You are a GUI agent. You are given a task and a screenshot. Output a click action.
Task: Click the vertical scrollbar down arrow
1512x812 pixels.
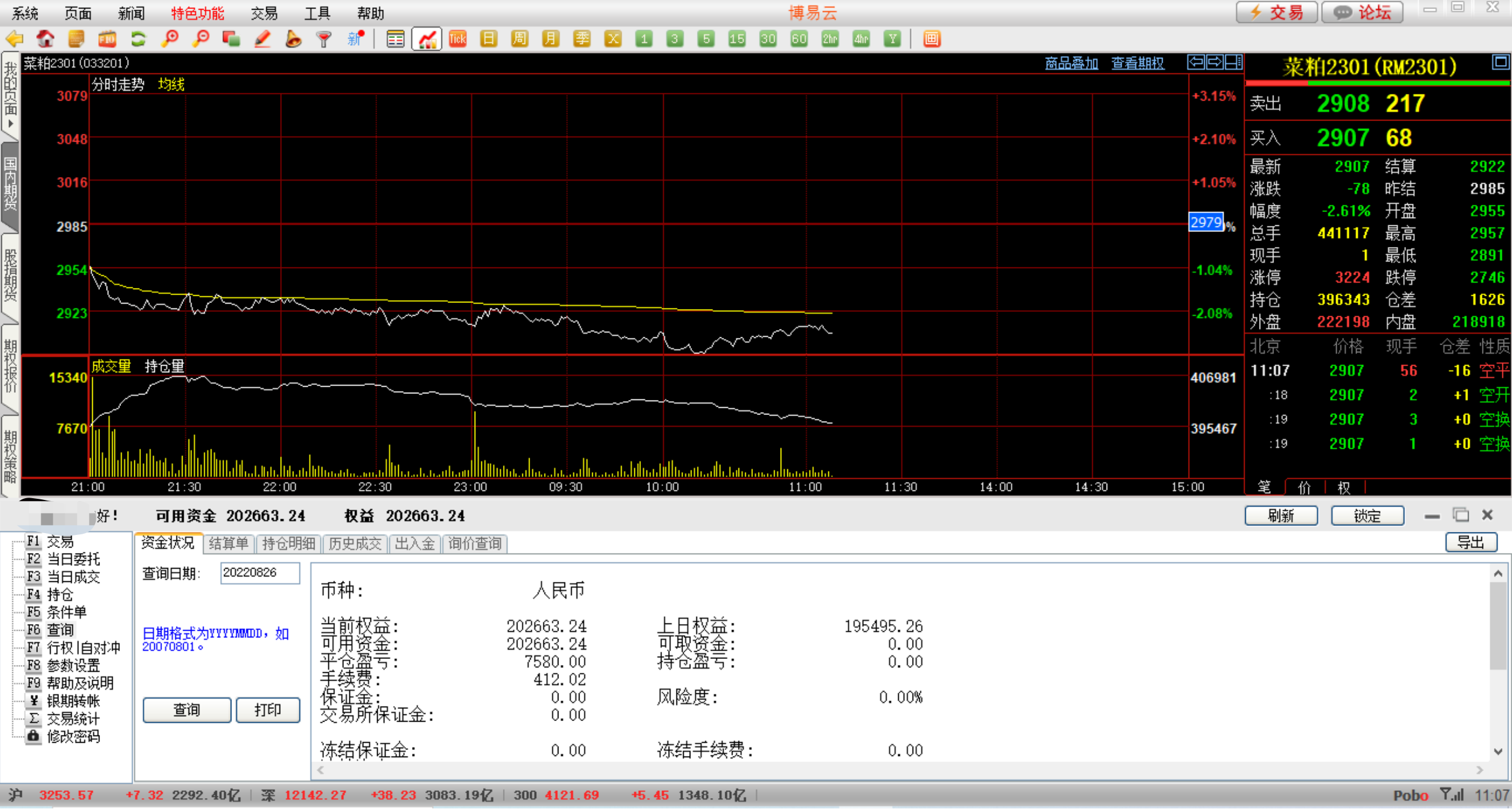tap(1498, 751)
